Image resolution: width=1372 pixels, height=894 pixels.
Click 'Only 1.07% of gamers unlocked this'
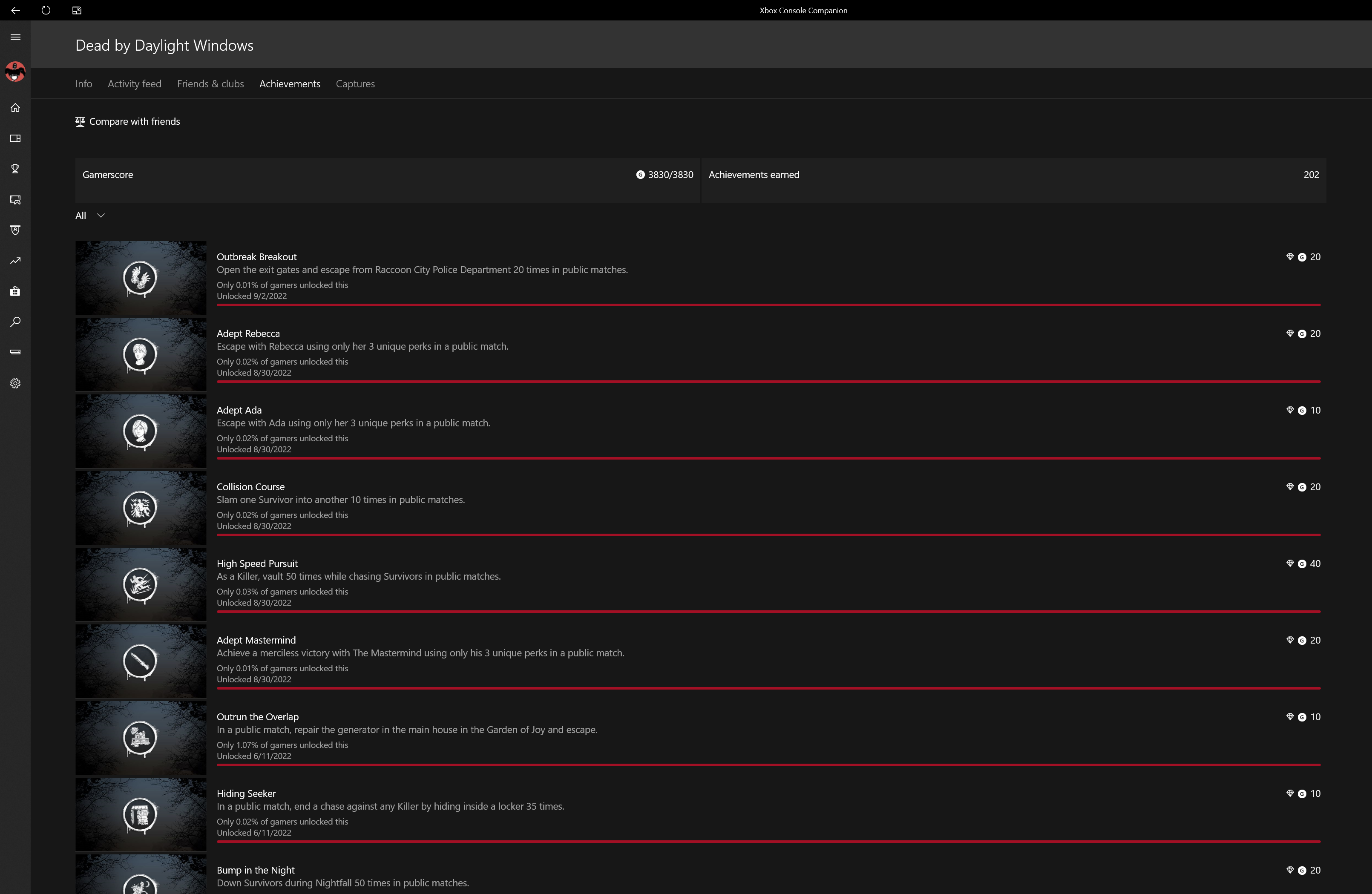click(x=282, y=745)
